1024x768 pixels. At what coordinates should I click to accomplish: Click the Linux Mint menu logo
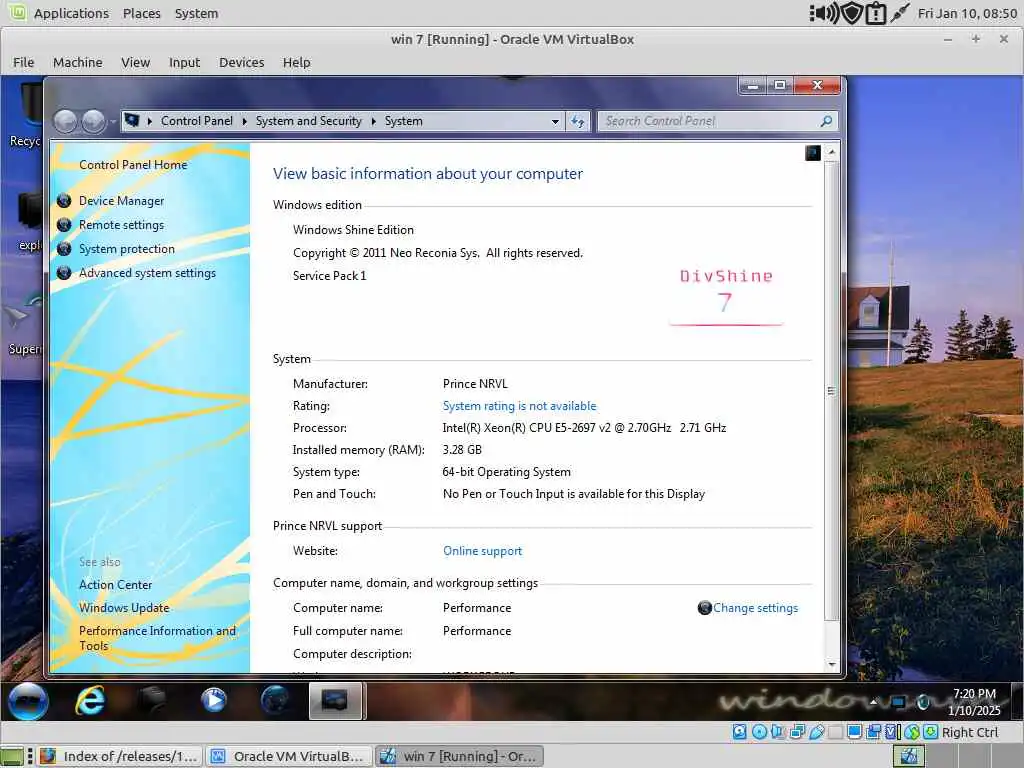pos(17,12)
